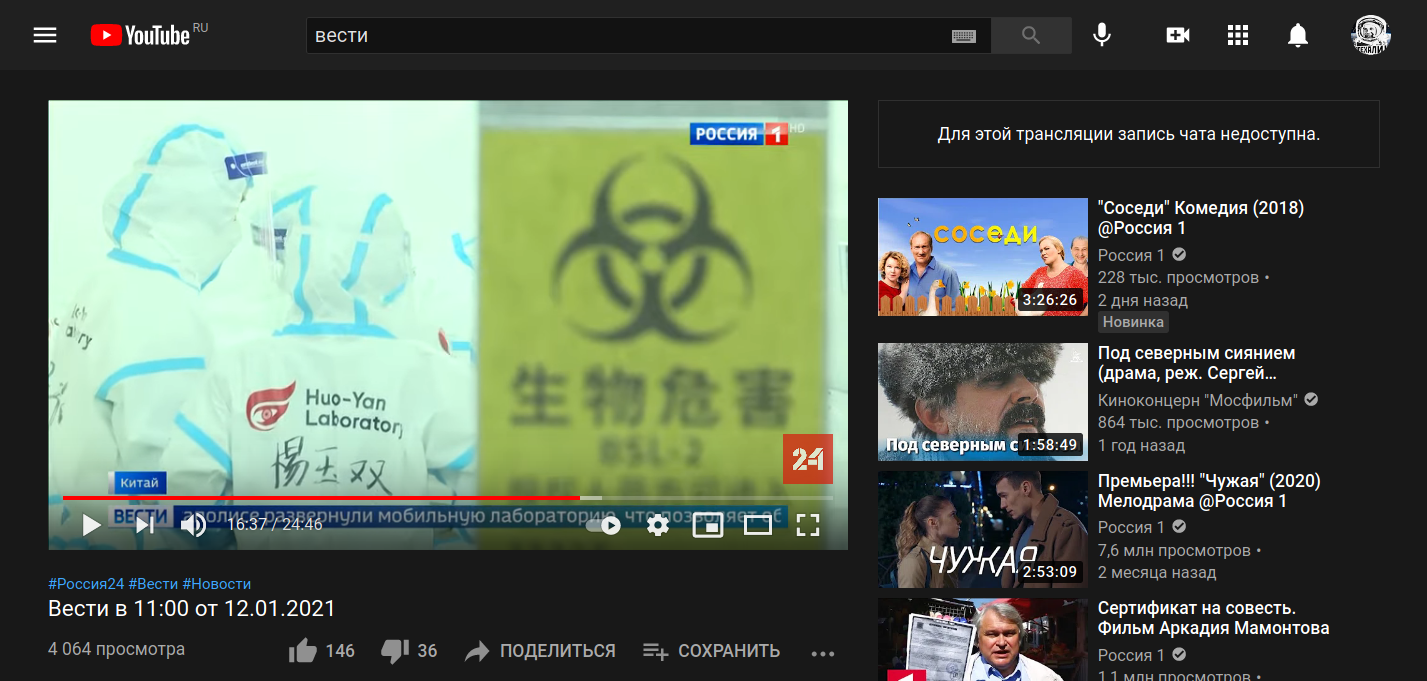Open the account avatar menu
This screenshot has height=681, width=1427.
point(1370,35)
